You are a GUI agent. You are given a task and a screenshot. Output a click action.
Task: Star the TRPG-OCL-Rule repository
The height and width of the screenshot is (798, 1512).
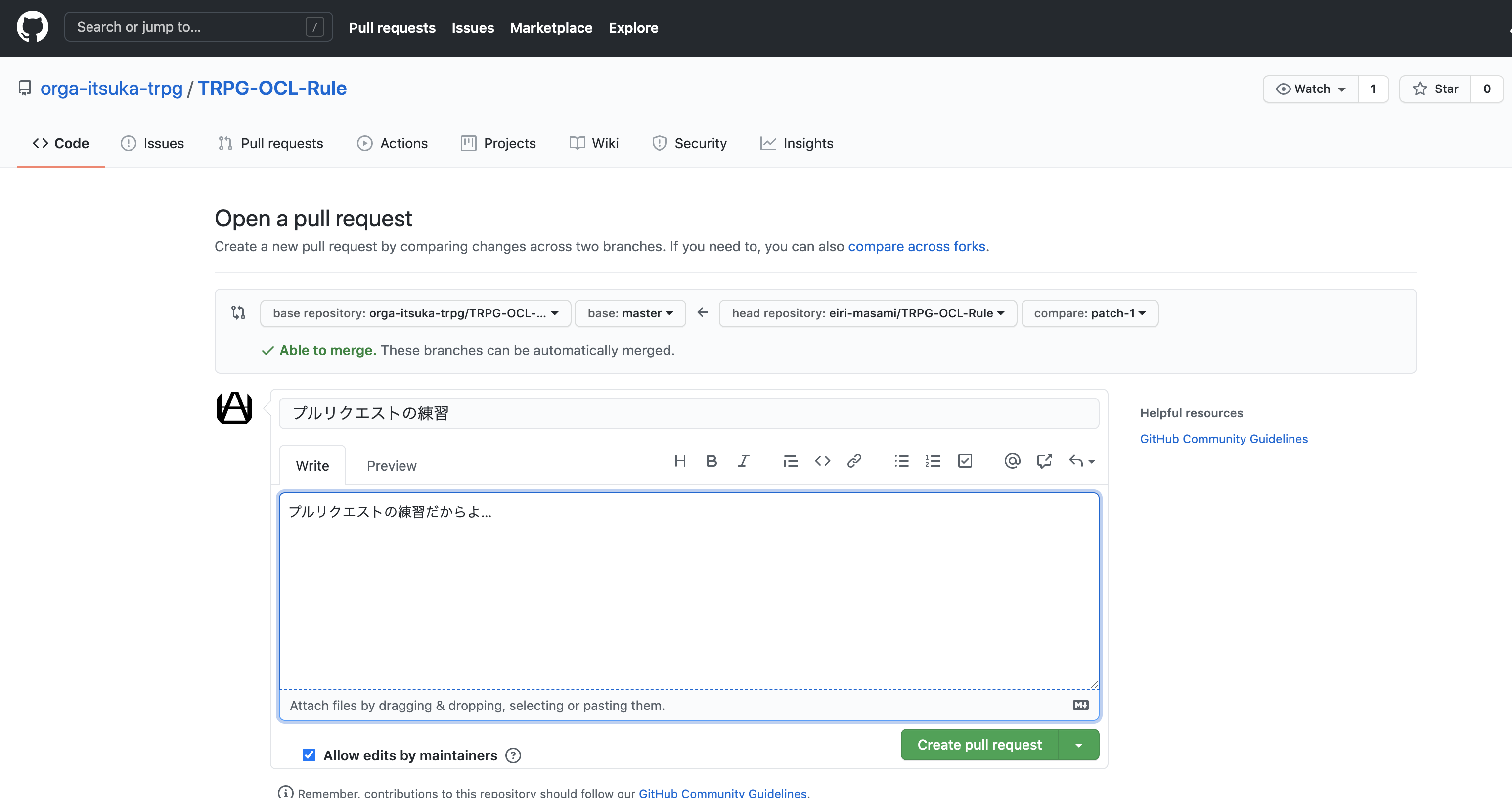click(x=1435, y=89)
